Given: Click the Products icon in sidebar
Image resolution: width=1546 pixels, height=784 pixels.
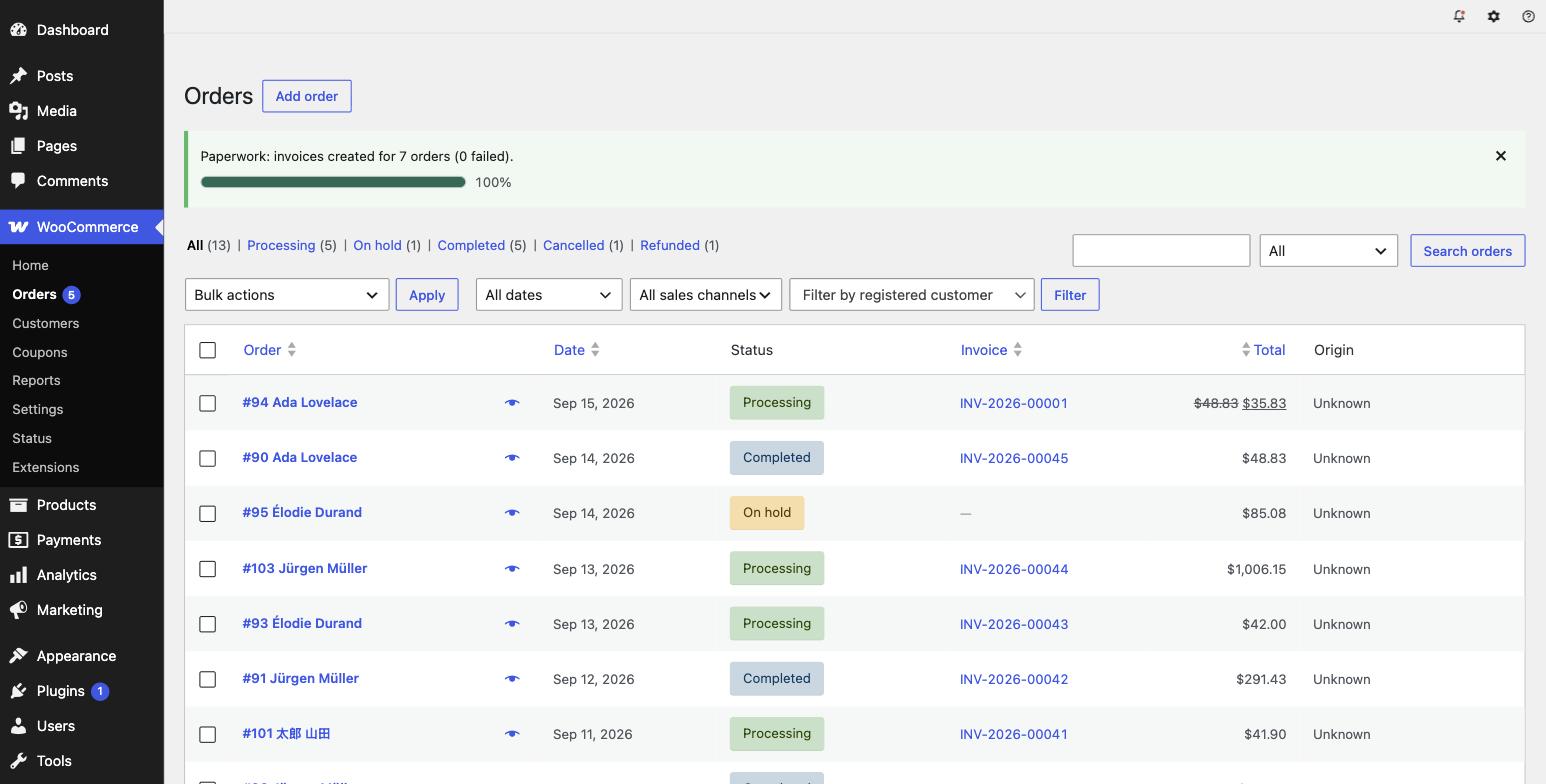Looking at the screenshot, I should tap(18, 505).
